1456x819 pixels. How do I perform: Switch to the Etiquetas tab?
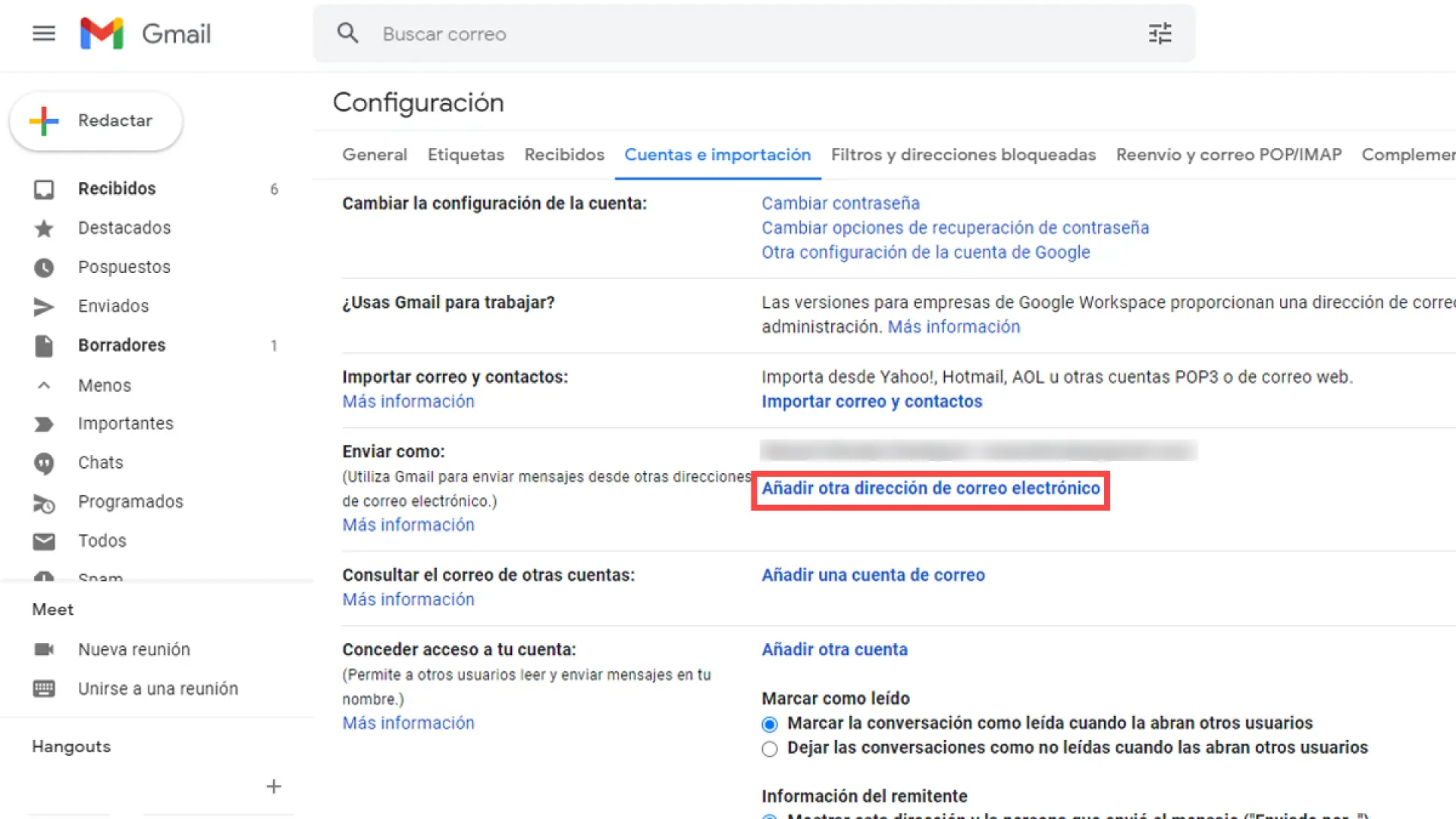(x=466, y=155)
